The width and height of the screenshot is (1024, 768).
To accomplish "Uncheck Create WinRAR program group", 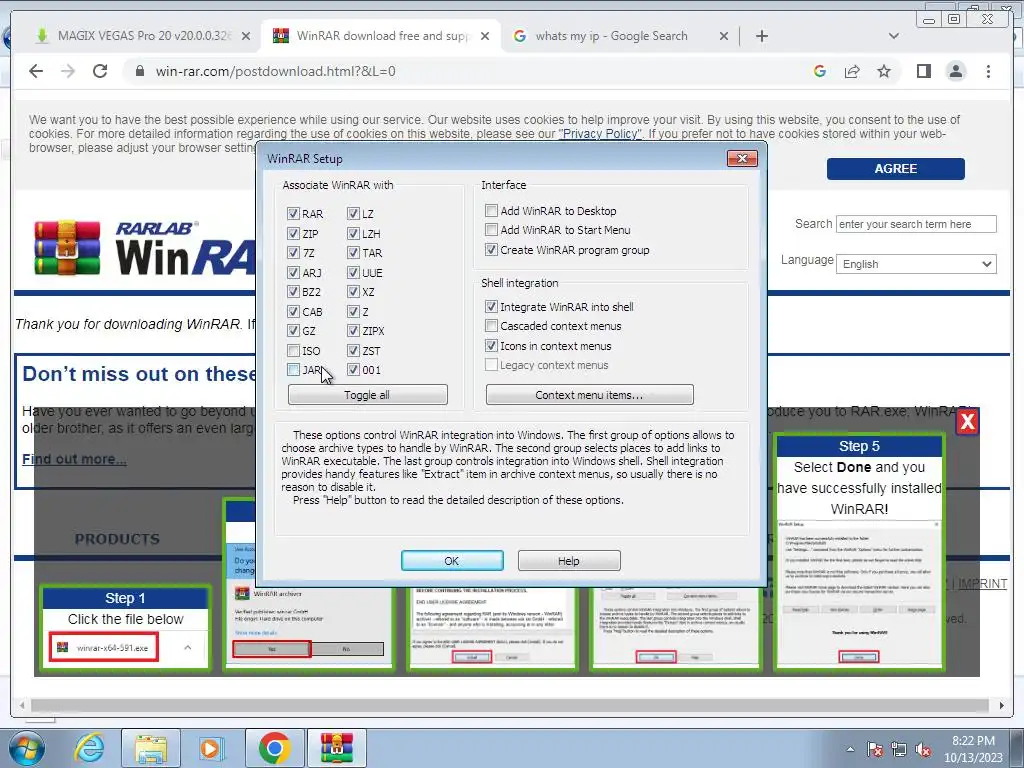I will pyautogui.click(x=491, y=249).
